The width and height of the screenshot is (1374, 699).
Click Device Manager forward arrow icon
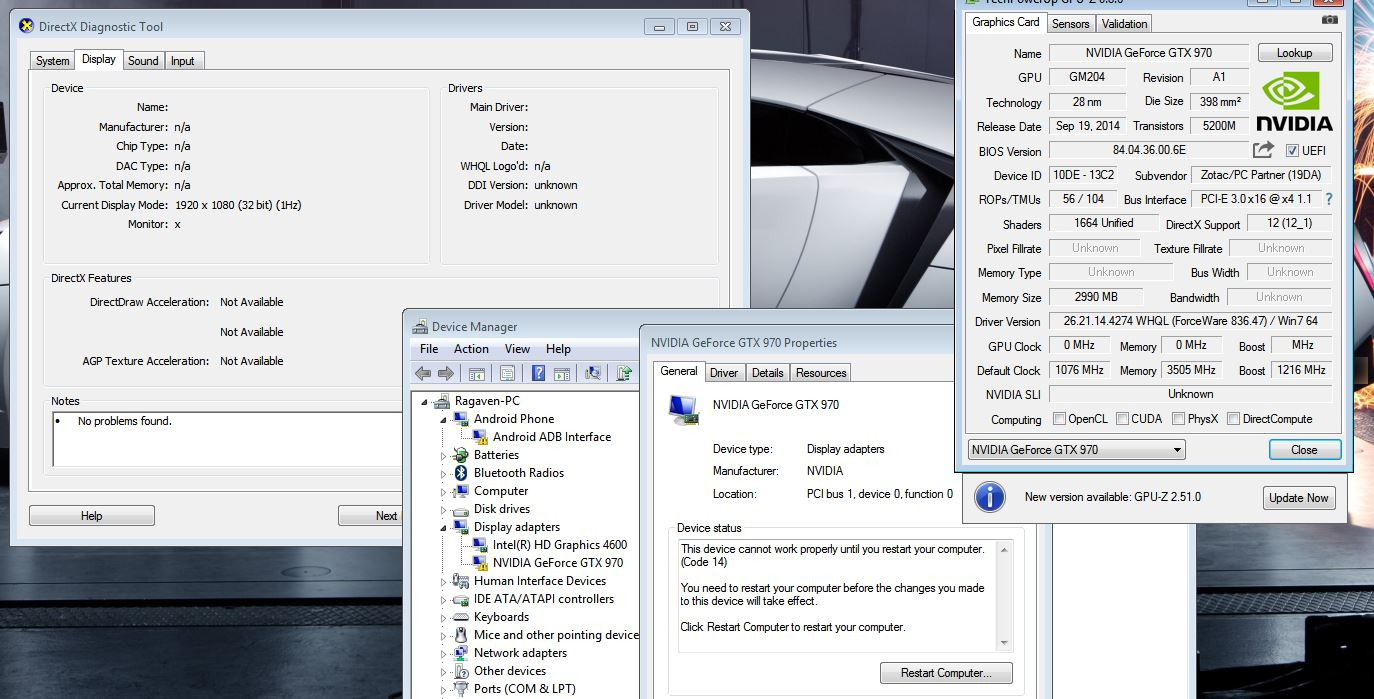point(446,373)
